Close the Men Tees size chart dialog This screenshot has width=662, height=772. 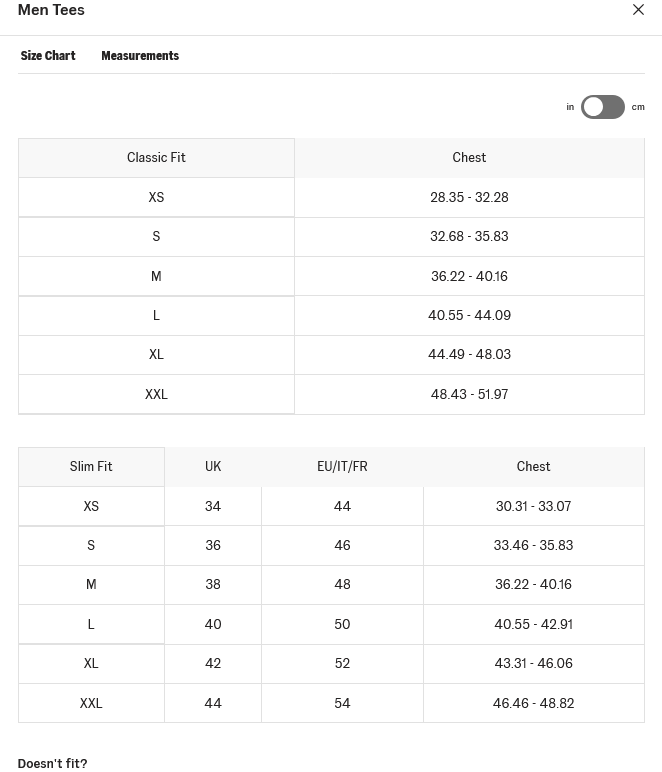coord(638,10)
